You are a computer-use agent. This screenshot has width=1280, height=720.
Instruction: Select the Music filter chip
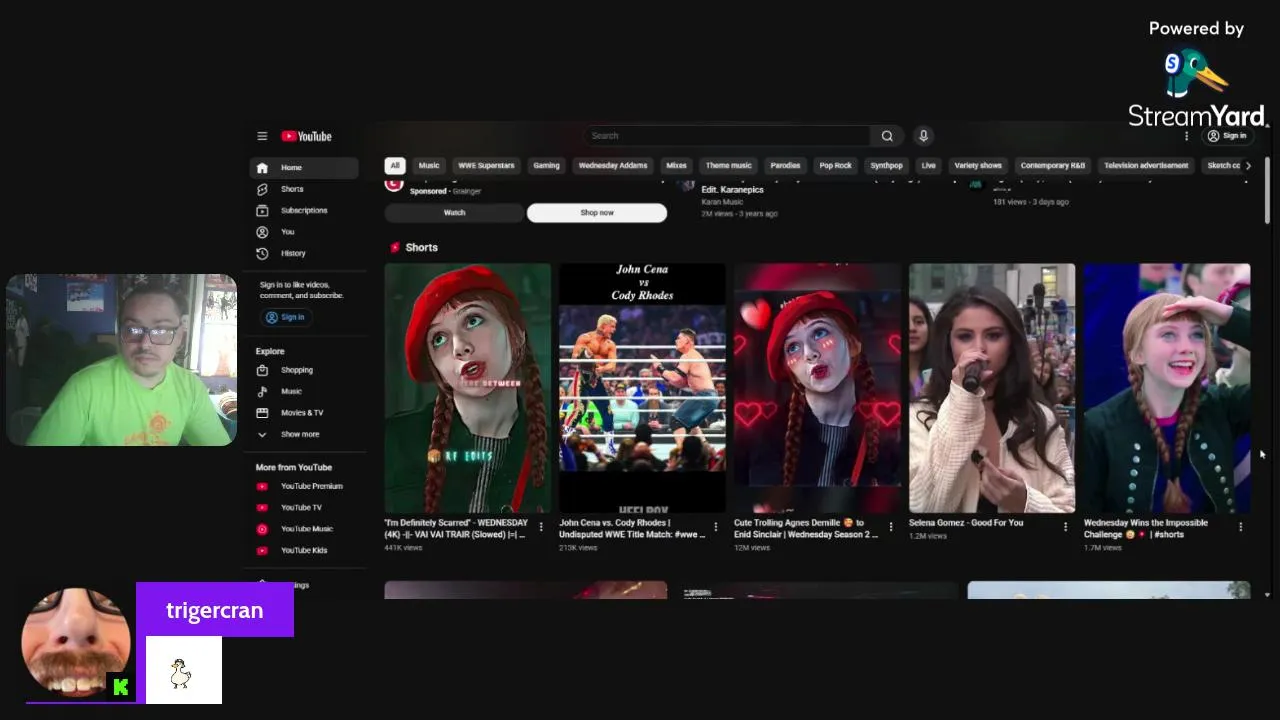[429, 166]
